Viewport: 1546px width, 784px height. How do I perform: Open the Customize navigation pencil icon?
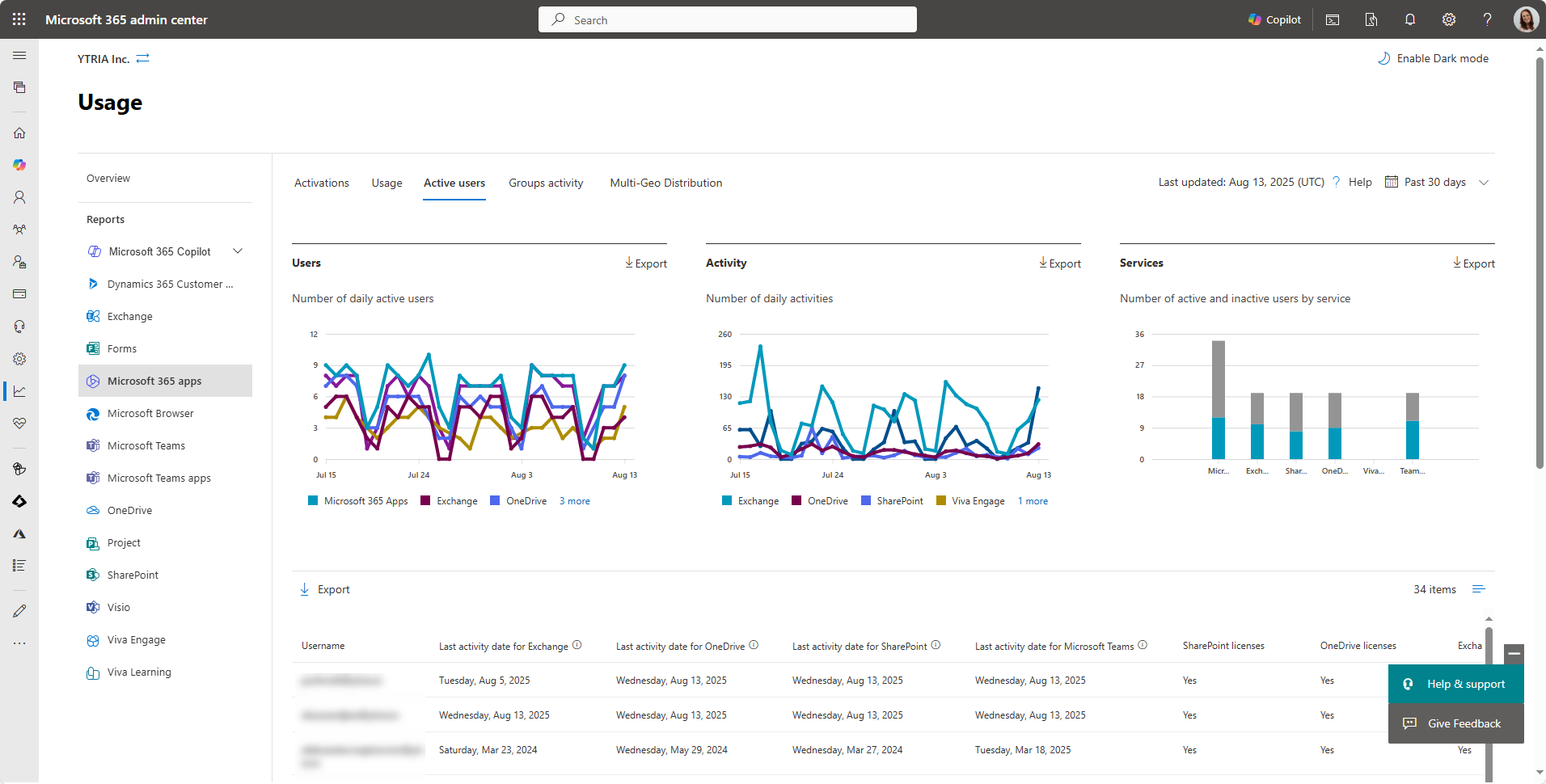pos(19,611)
